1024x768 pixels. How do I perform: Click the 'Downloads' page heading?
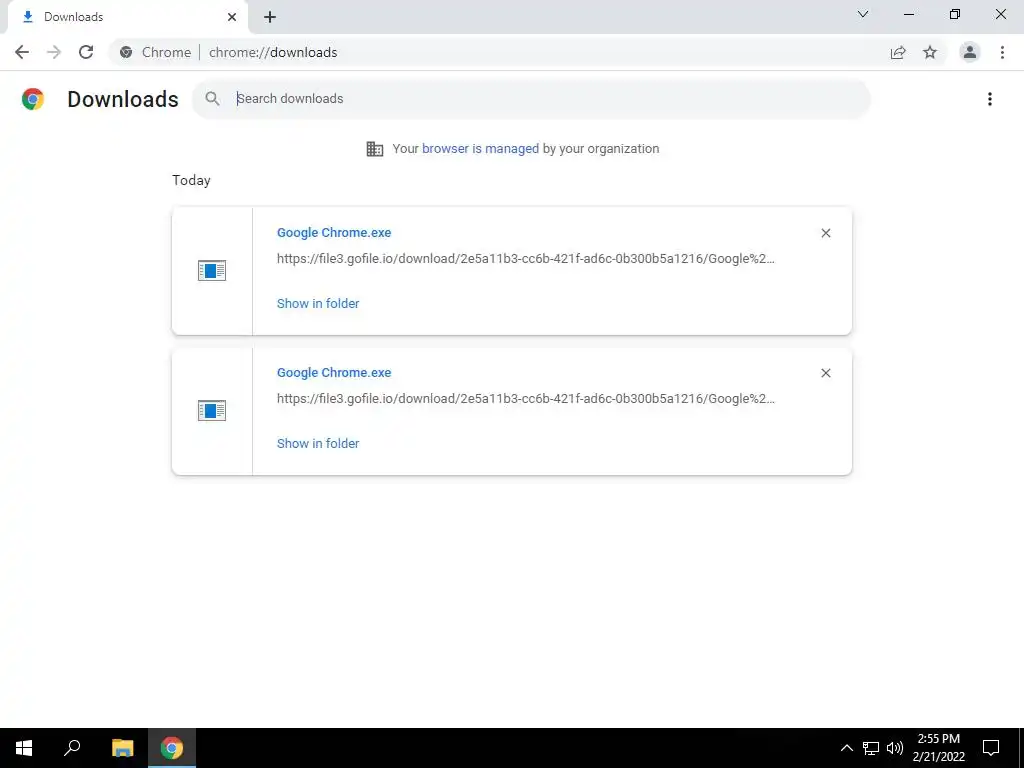123,99
